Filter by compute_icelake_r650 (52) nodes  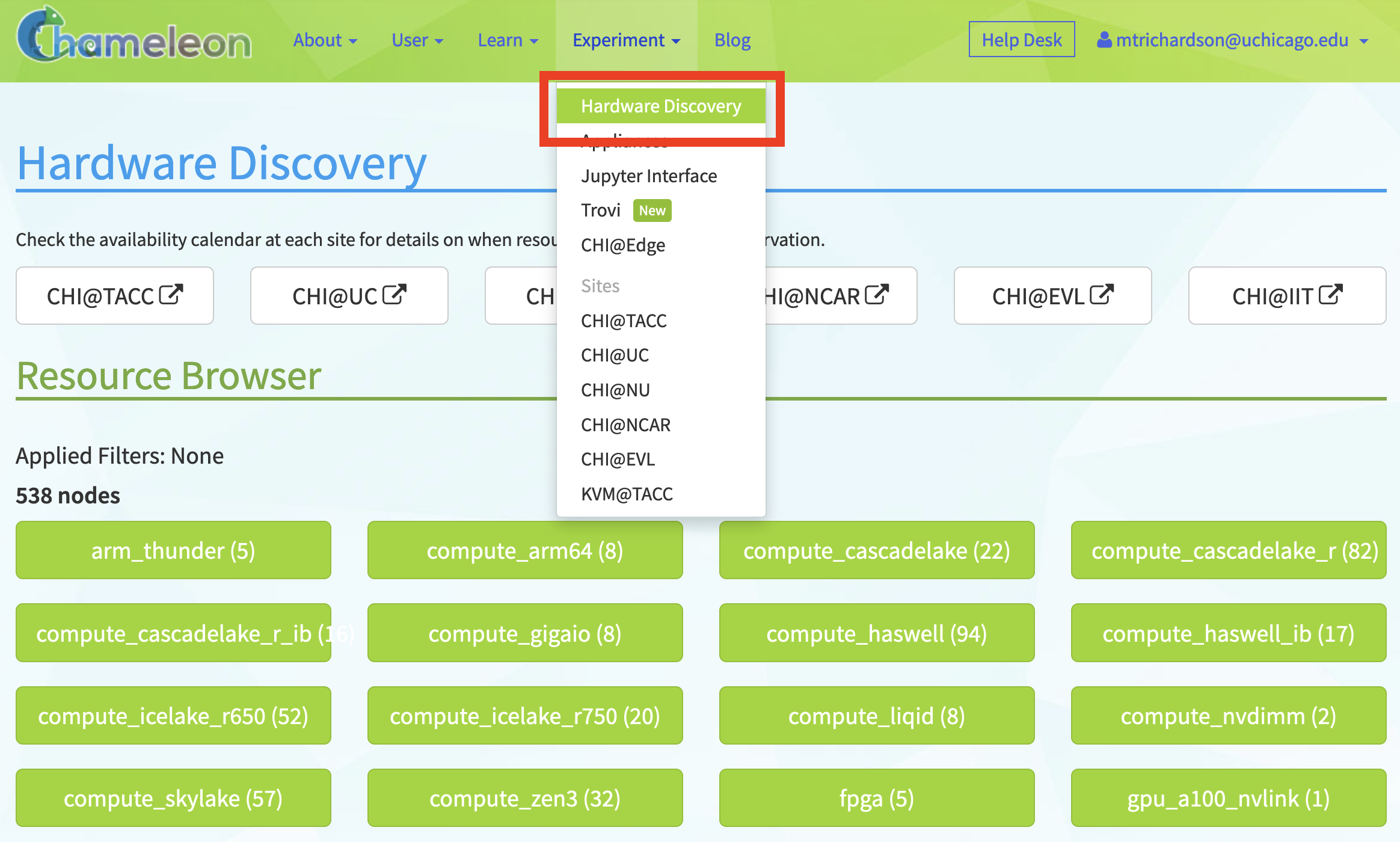point(173,716)
